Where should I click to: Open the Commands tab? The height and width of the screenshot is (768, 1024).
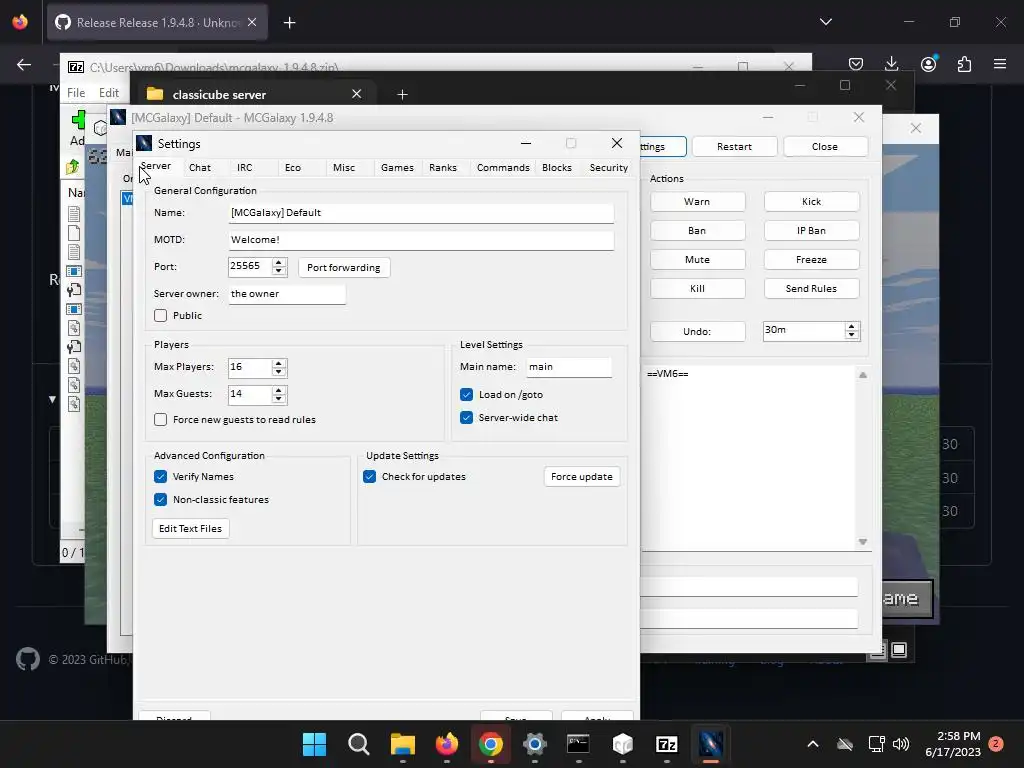503,167
